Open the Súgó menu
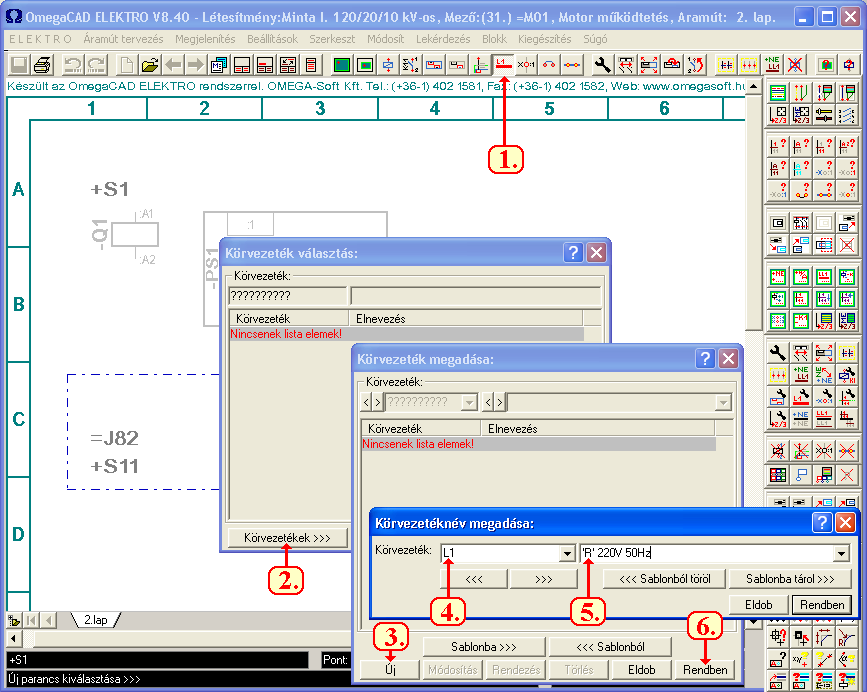This screenshot has height=692, width=867. (595, 39)
